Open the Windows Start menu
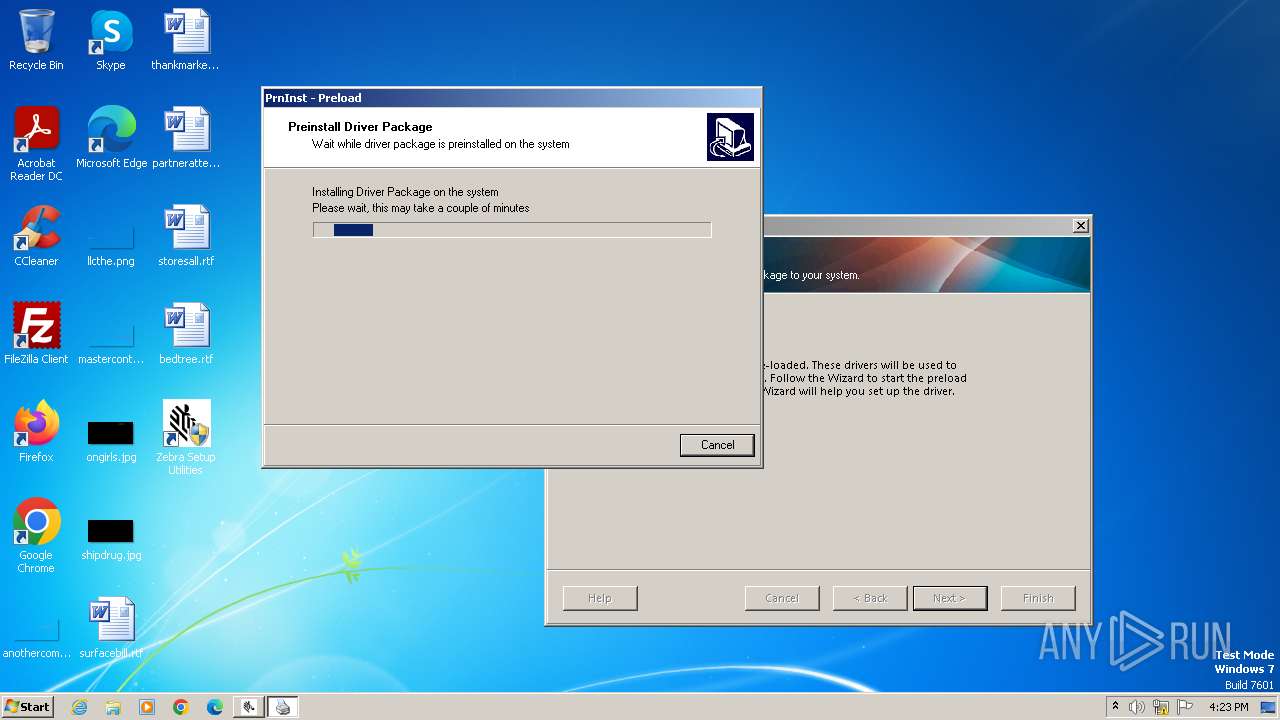Viewport: 1280px width, 720px height. tap(27, 706)
